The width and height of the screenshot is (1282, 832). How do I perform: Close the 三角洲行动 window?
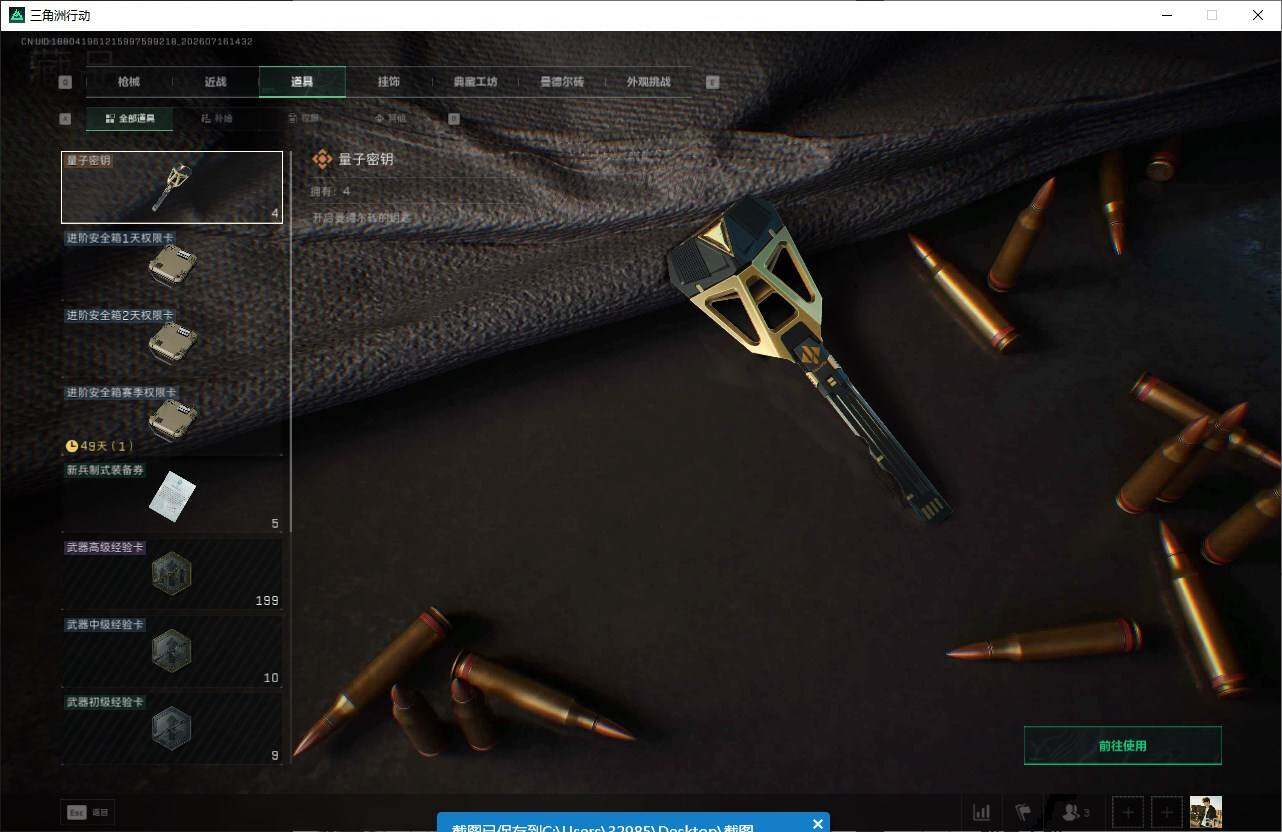(x=1258, y=15)
